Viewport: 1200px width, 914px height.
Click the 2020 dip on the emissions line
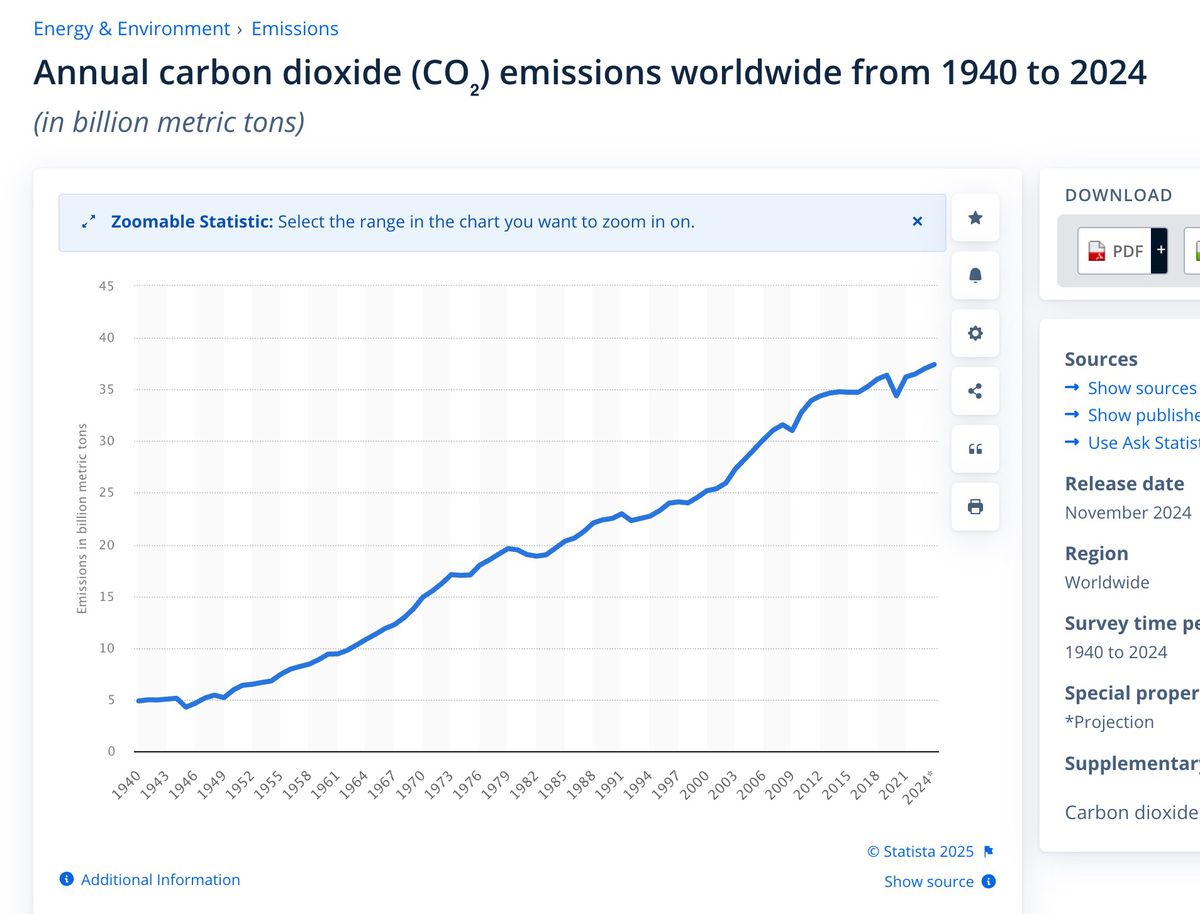(897, 395)
